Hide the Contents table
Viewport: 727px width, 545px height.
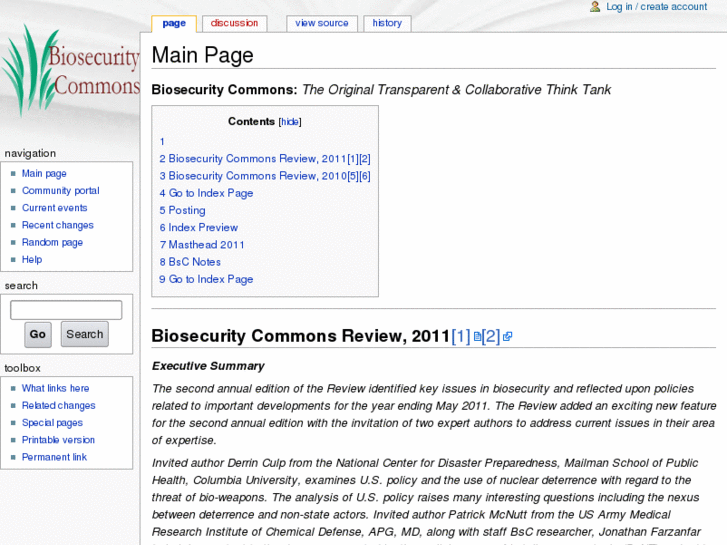click(290, 122)
